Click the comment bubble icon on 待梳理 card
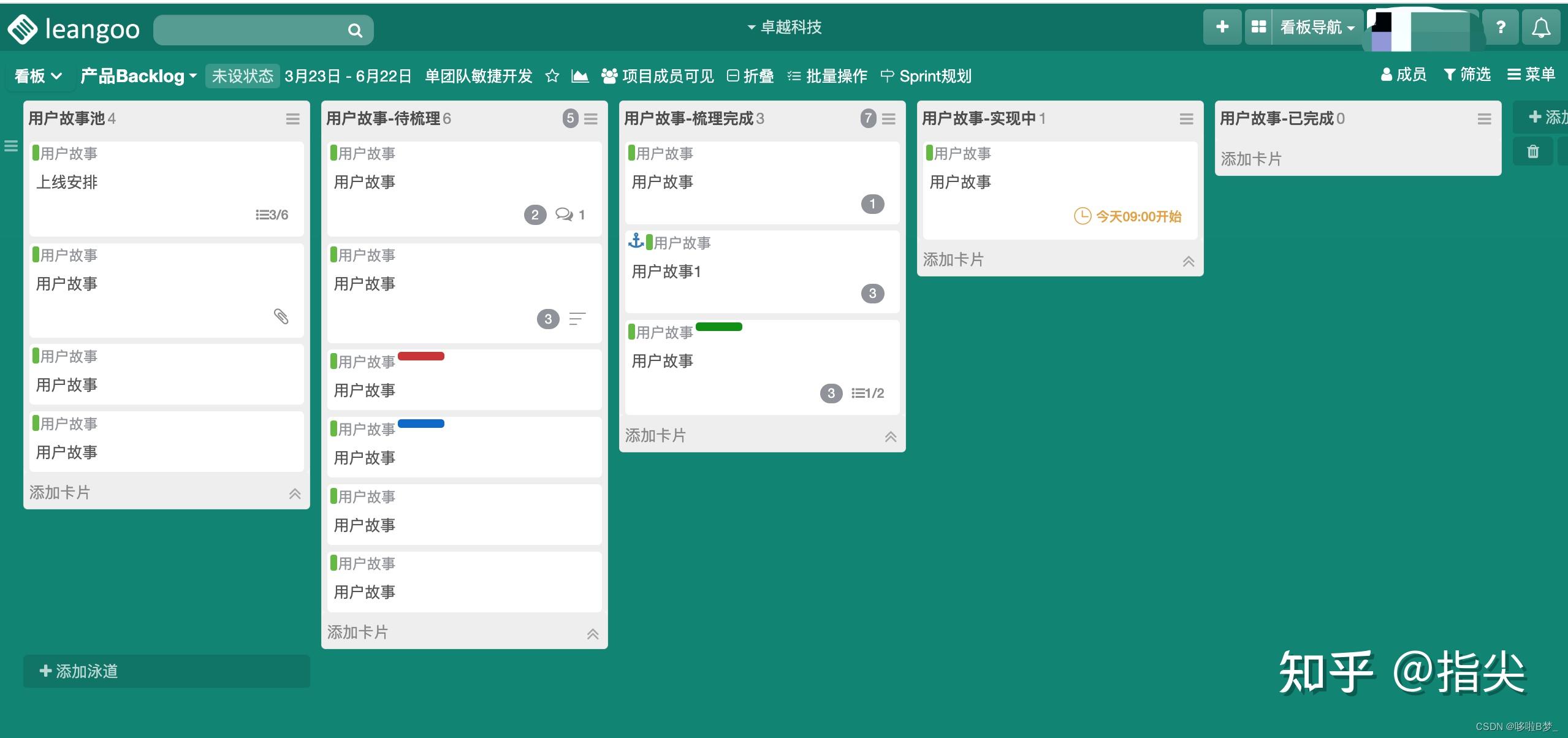 (x=563, y=215)
